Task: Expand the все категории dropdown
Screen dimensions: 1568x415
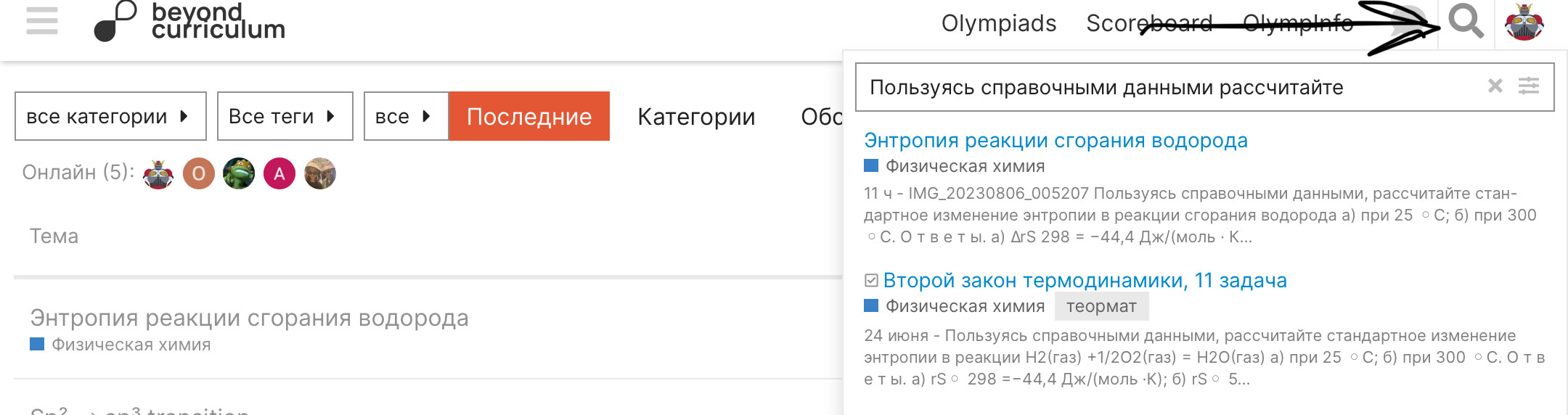Action: coord(110,116)
